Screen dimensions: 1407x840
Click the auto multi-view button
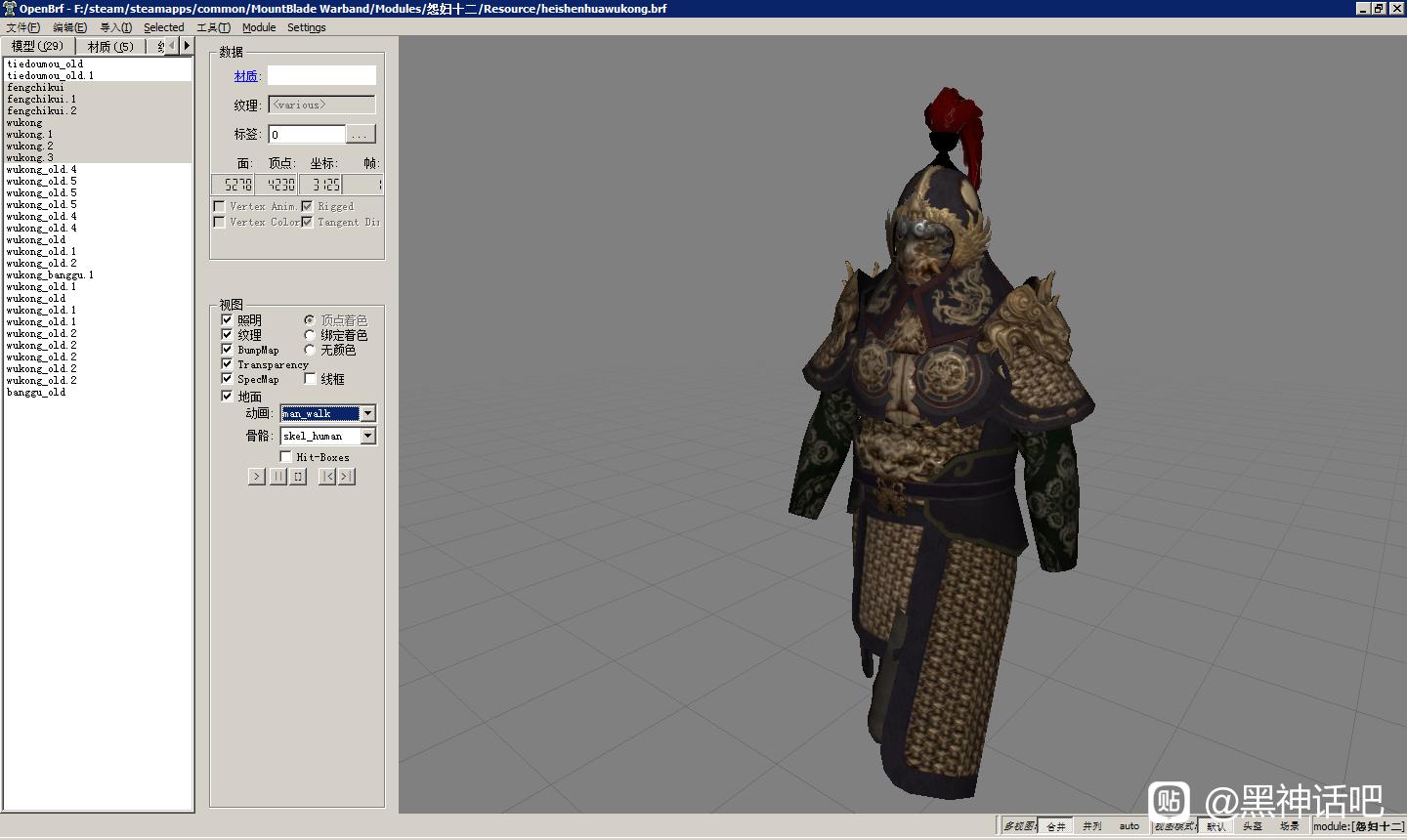pyautogui.click(x=1129, y=826)
